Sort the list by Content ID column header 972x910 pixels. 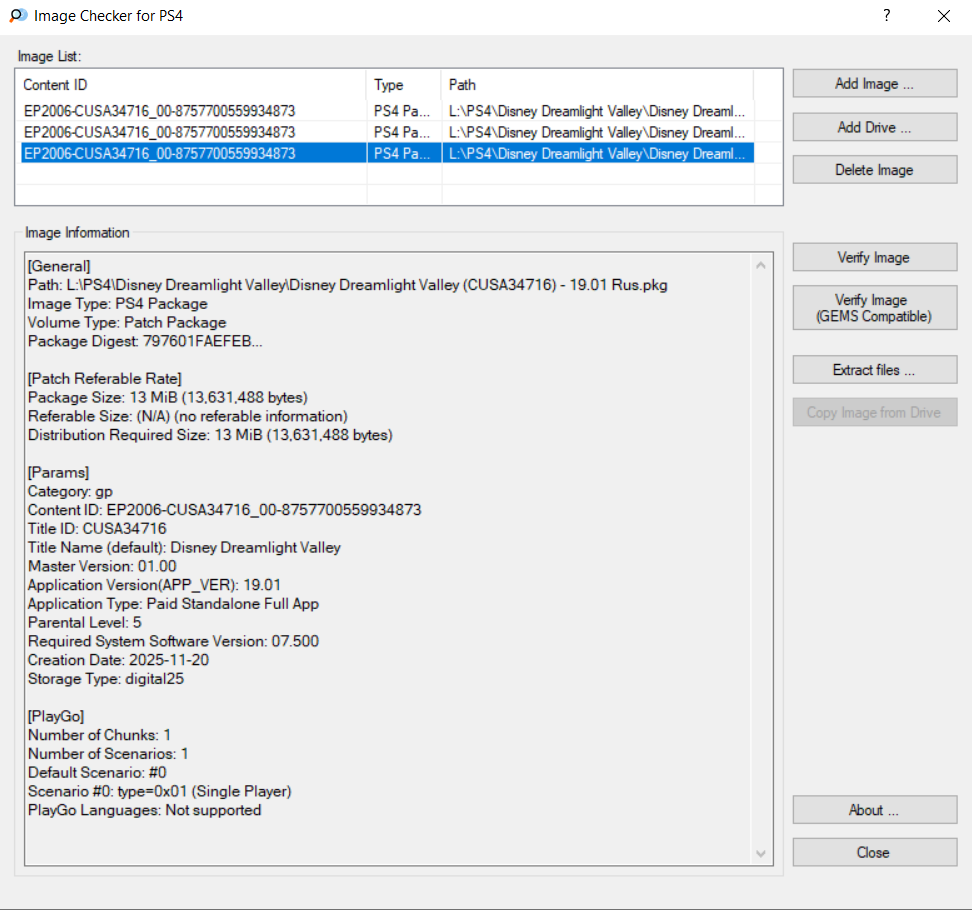[x=190, y=85]
